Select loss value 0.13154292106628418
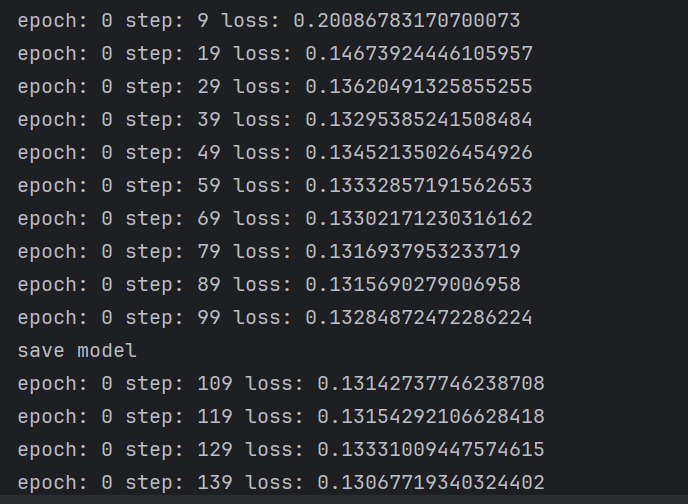The height and width of the screenshot is (504, 688). click(431, 416)
